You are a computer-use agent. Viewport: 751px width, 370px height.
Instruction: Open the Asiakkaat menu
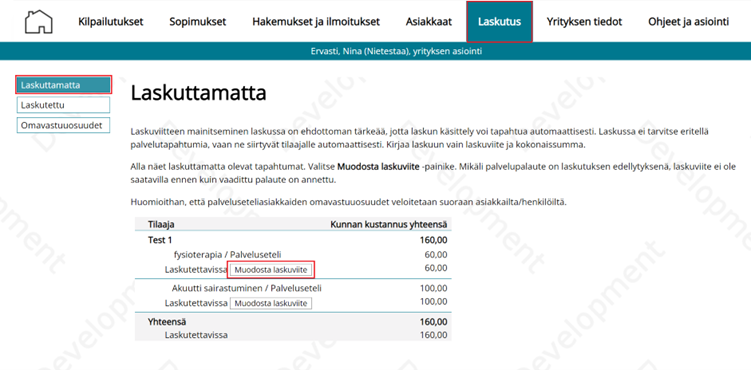point(429,22)
